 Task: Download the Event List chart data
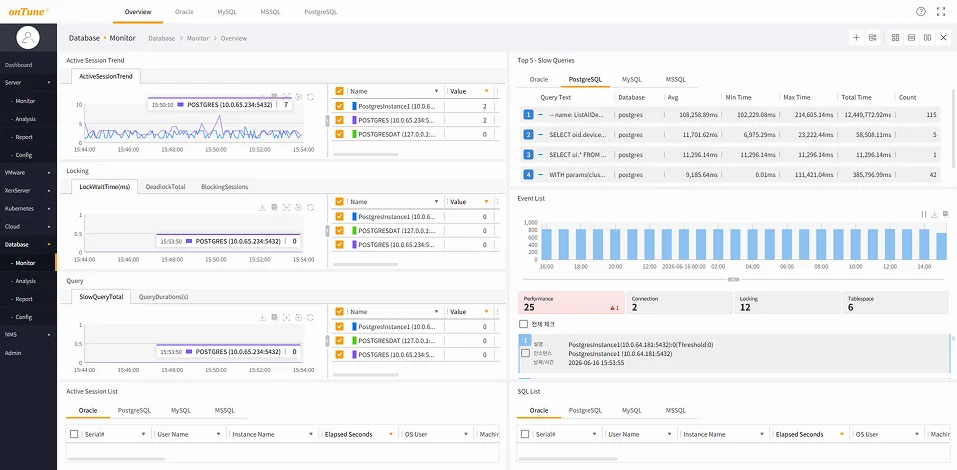tap(934, 214)
